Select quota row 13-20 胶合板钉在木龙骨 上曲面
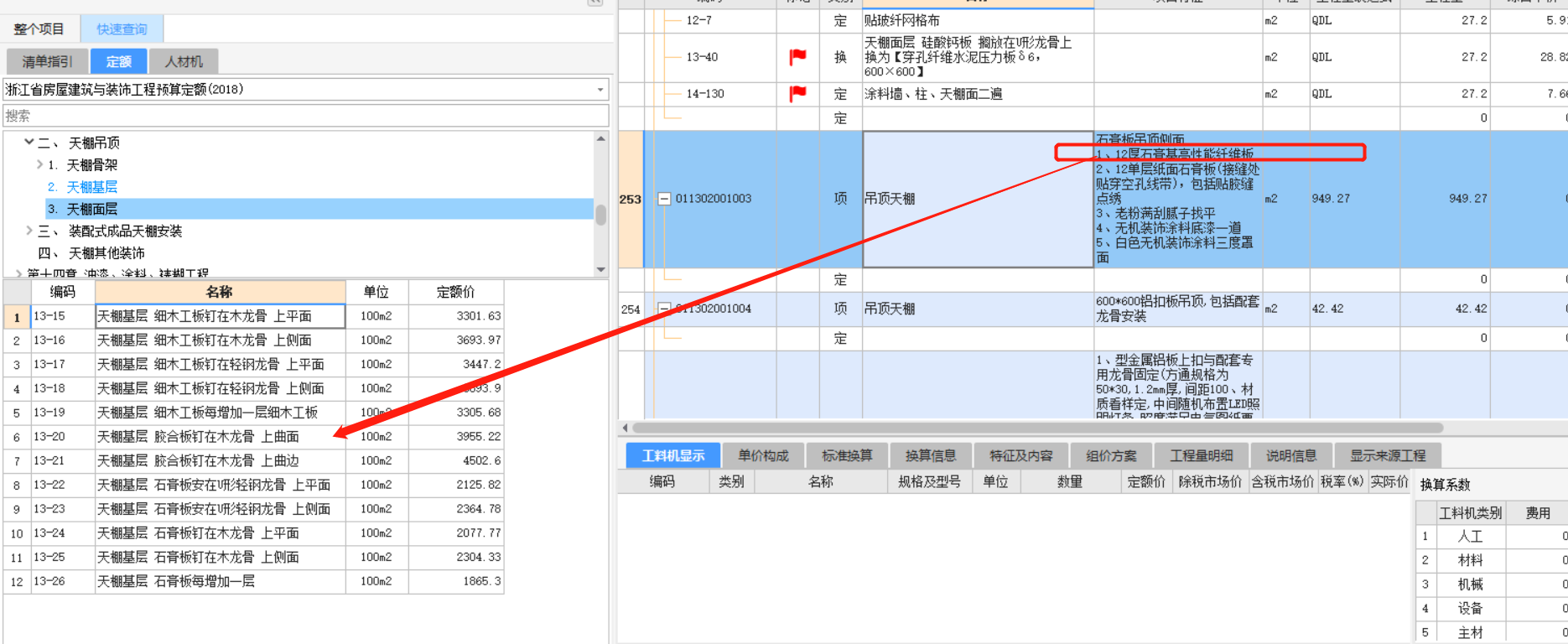 (x=254, y=437)
